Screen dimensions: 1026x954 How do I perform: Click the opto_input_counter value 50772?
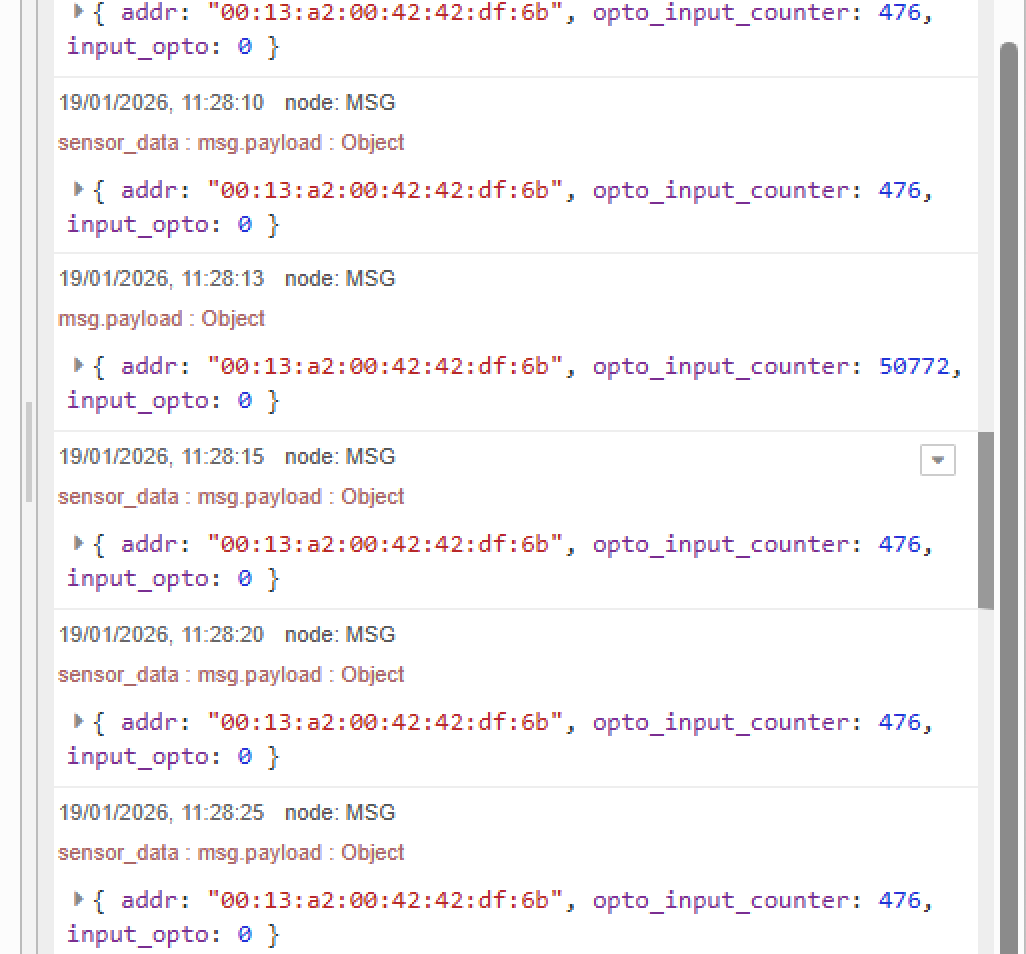pos(914,366)
